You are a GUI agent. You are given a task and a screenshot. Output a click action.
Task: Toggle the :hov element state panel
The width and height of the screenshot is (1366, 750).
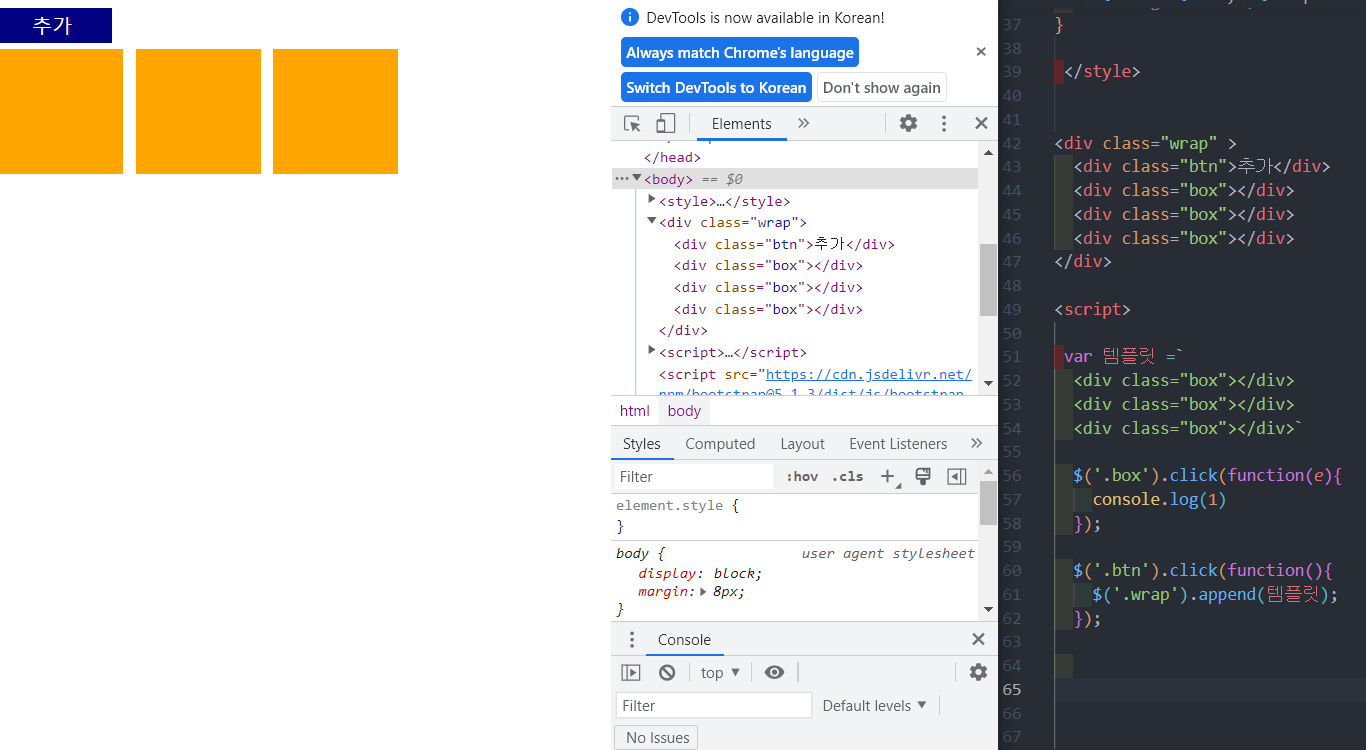coord(802,477)
